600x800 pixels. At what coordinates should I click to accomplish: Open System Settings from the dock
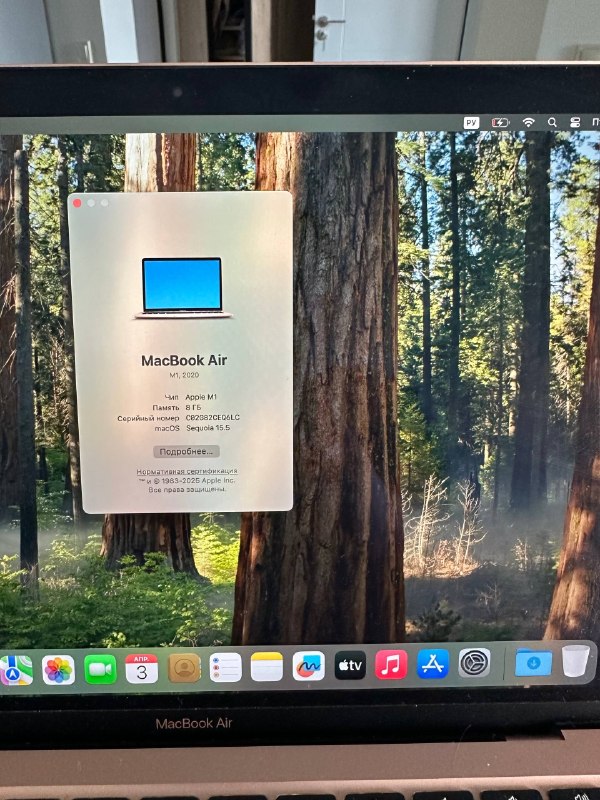474,663
